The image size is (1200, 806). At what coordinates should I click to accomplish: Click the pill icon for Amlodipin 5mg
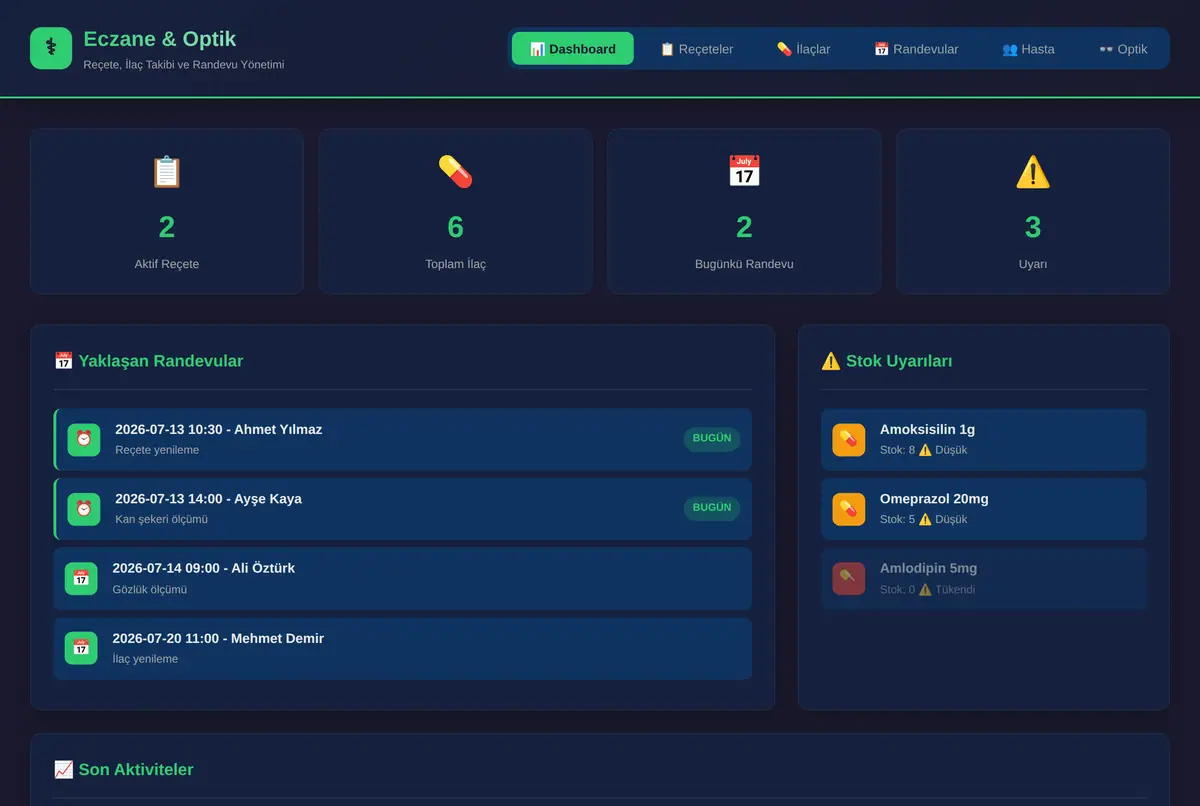coord(849,578)
